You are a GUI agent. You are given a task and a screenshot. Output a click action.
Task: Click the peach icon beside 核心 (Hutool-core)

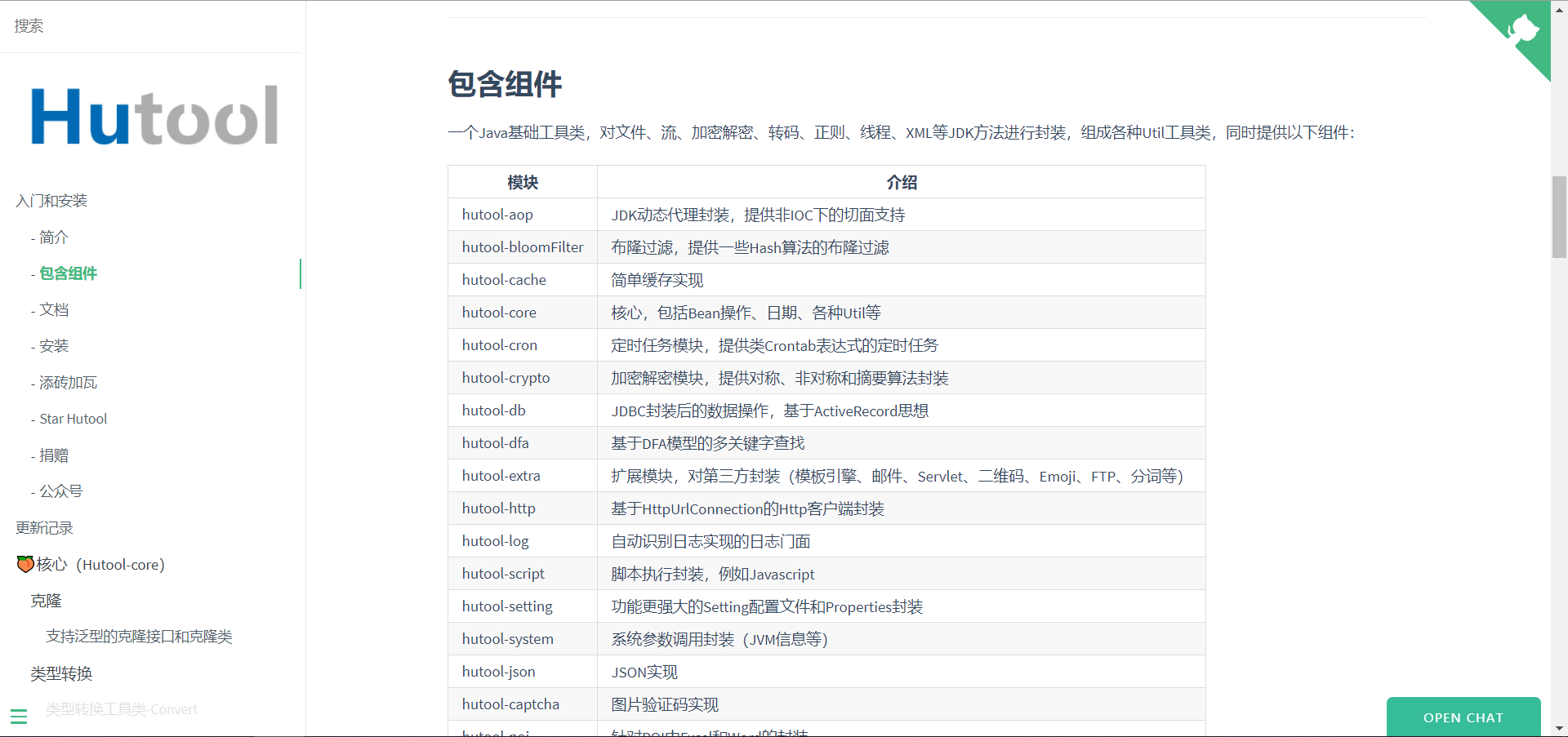[24, 564]
